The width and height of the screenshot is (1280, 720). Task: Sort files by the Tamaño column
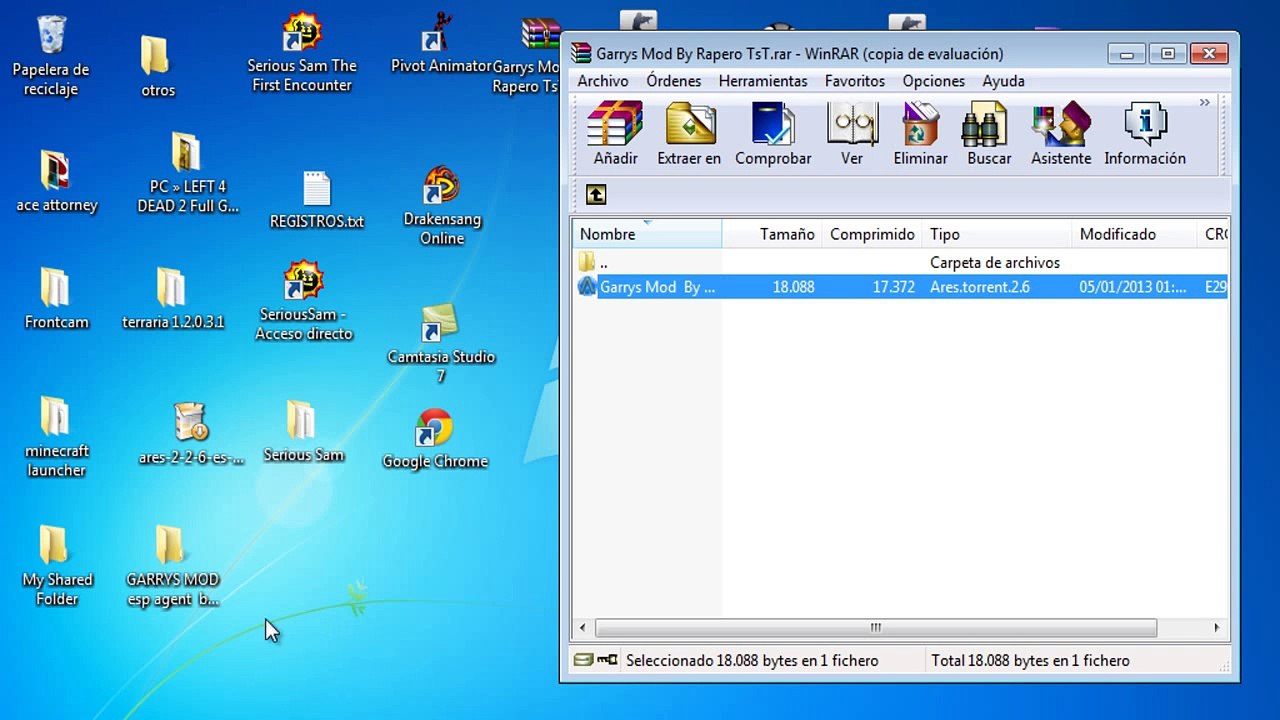tap(772, 234)
